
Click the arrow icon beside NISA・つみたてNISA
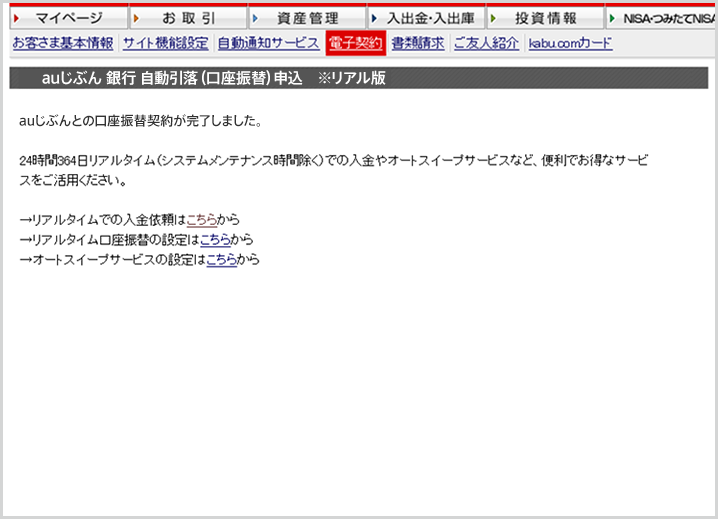pos(613,18)
